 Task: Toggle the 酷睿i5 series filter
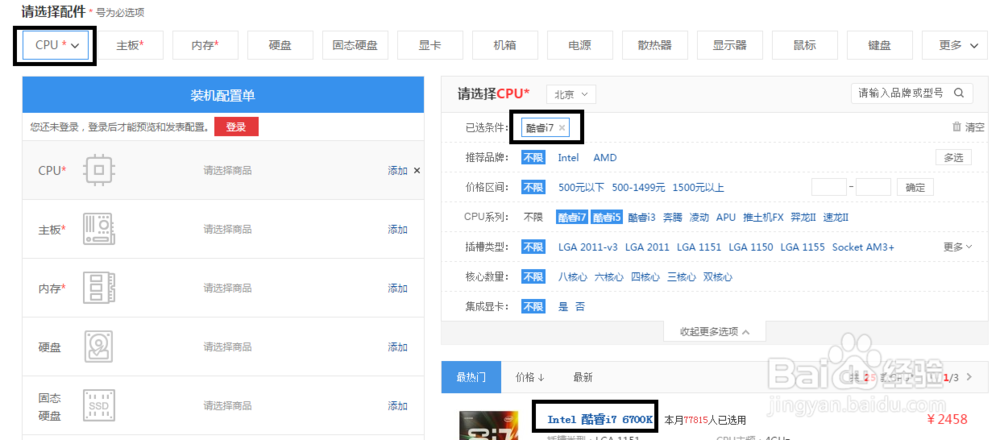point(606,217)
